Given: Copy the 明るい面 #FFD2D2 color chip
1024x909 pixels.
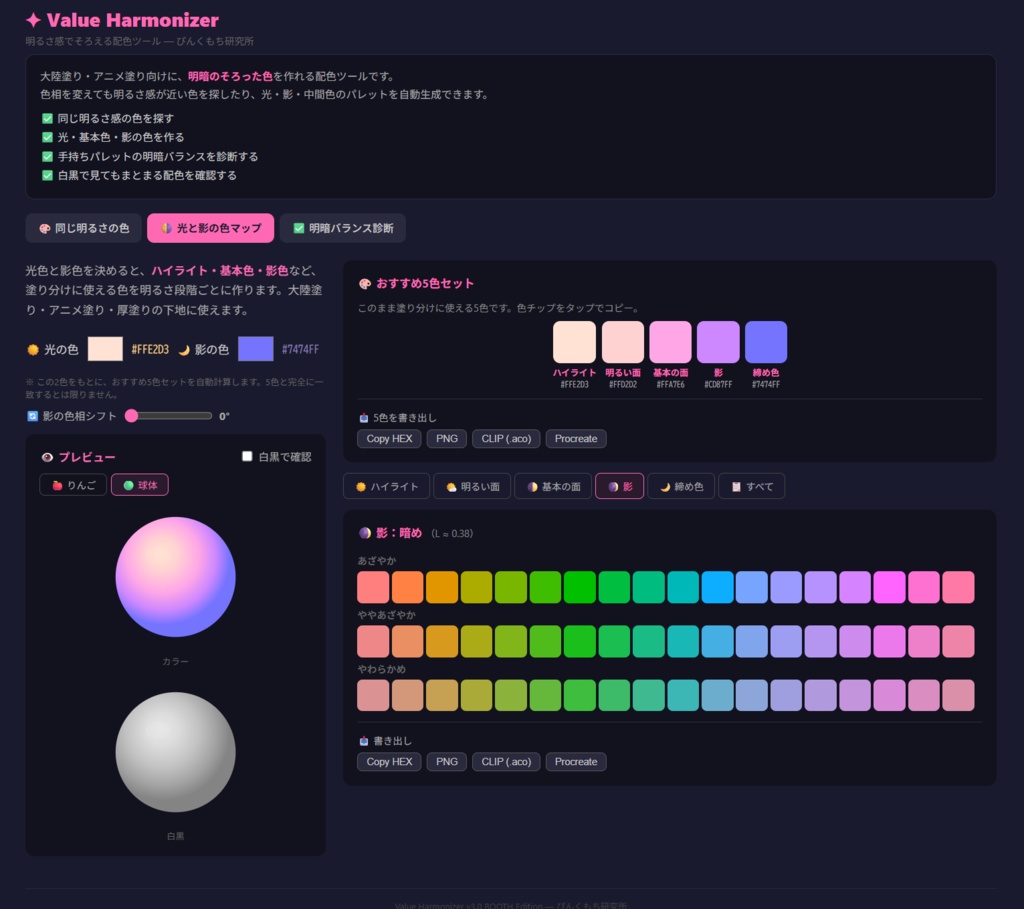Looking at the screenshot, I should click(622, 342).
